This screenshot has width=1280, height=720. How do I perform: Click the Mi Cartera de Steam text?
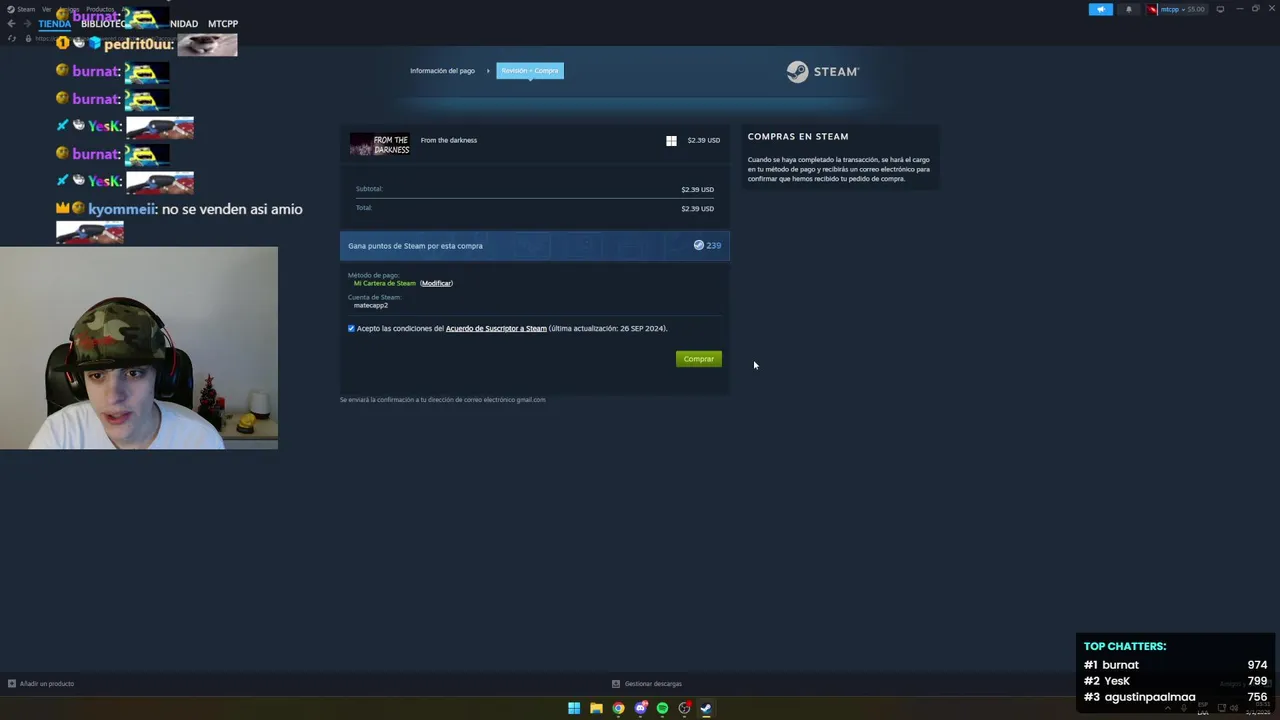tap(385, 283)
